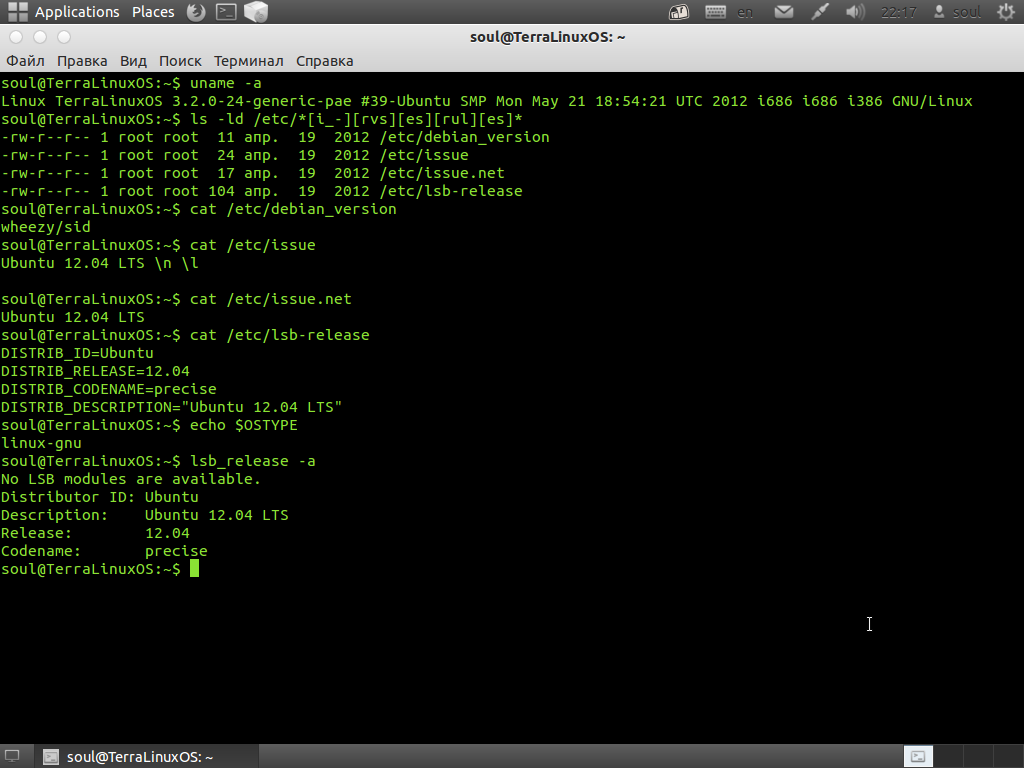Maximize the terminal with the third round button

pos(63,37)
